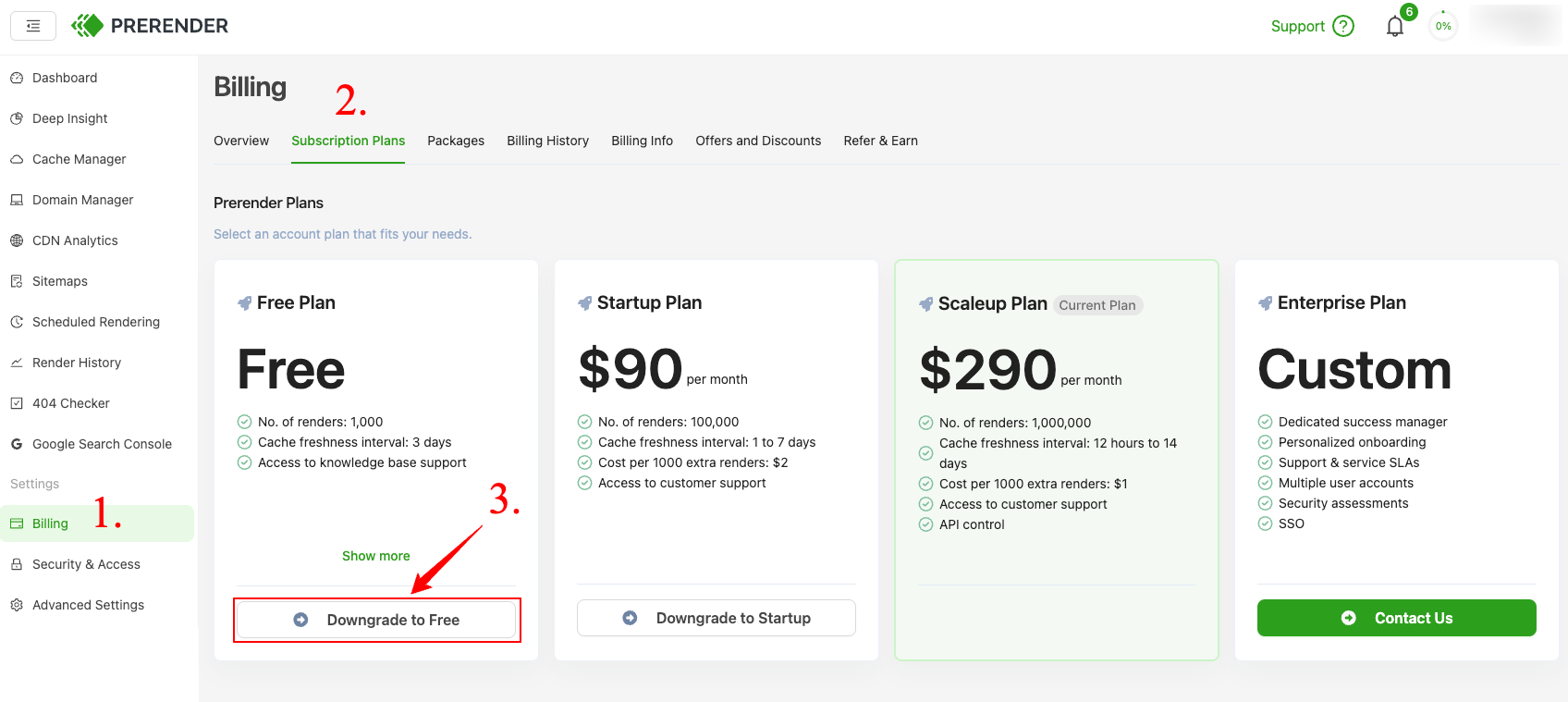Click the notification count badge 6
This screenshot has height=702, width=1568.
point(1409,12)
